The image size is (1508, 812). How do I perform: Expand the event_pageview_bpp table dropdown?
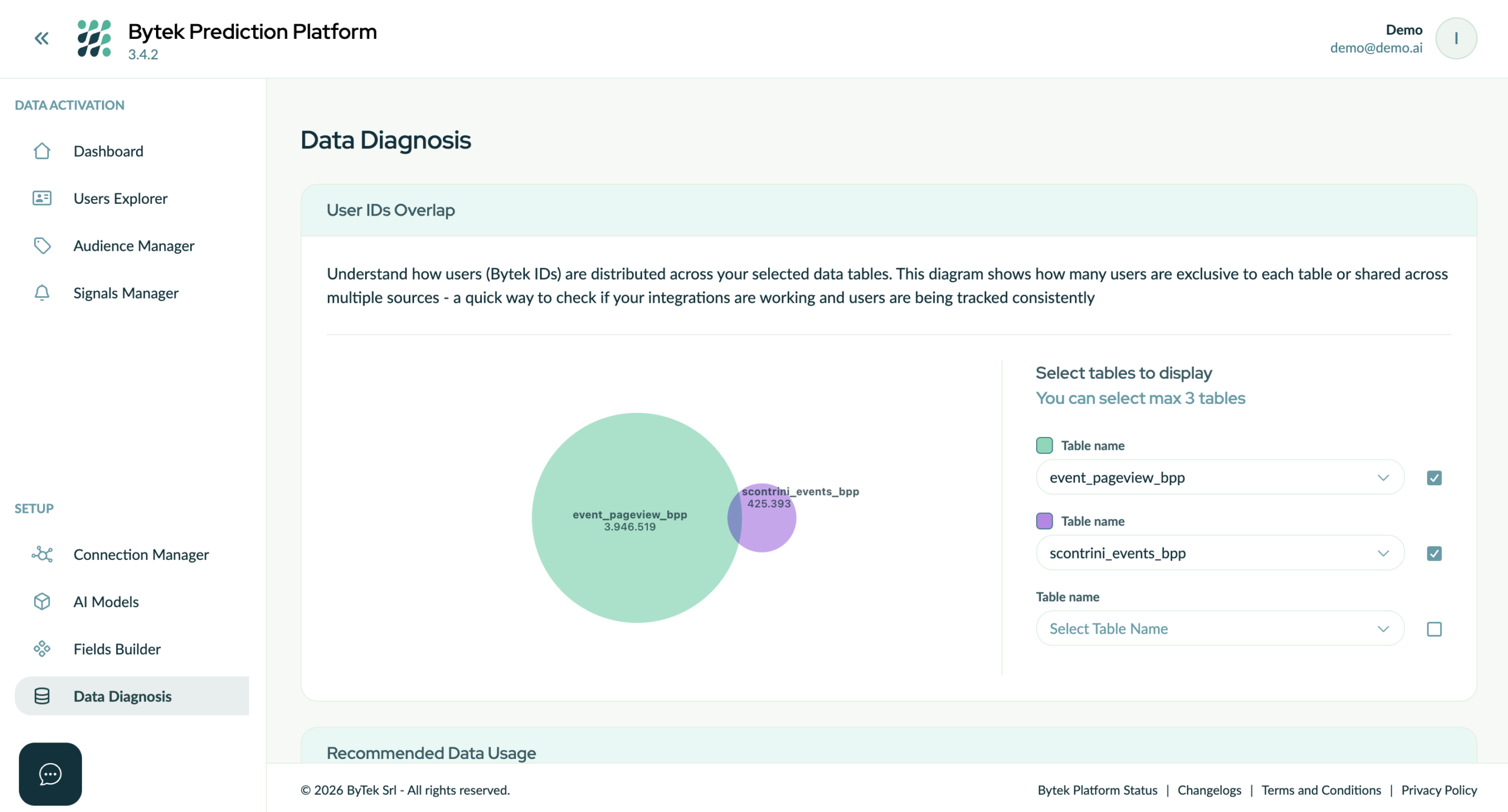pos(1383,478)
